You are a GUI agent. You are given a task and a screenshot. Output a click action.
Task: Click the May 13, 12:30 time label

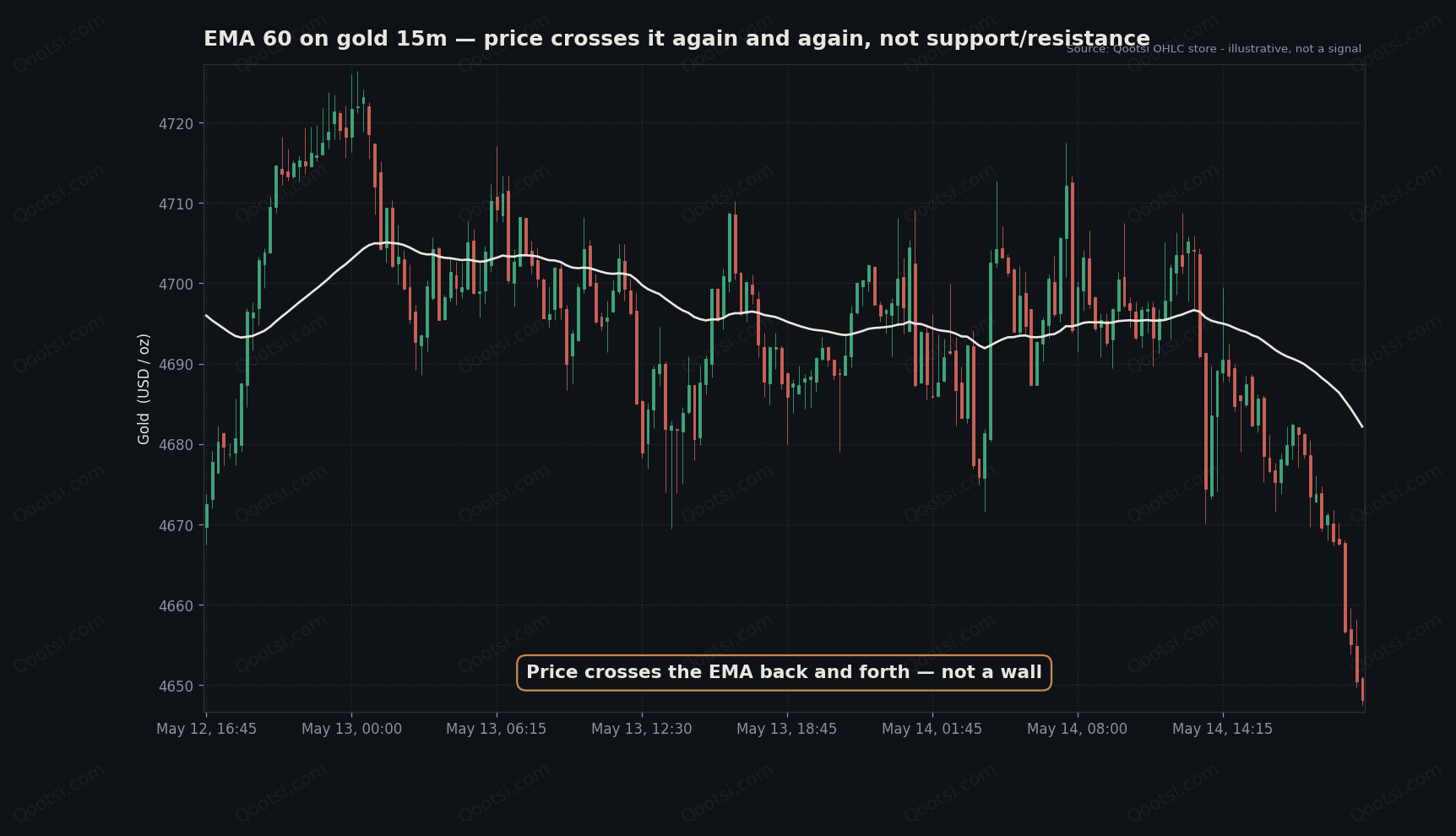click(x=642, y=729)
